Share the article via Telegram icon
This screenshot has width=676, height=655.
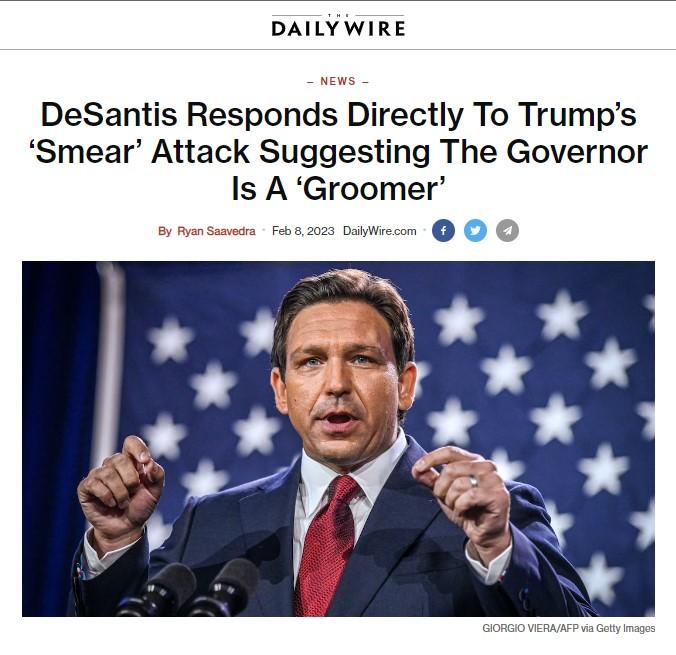pyautogui.click(x=507, y=231)
